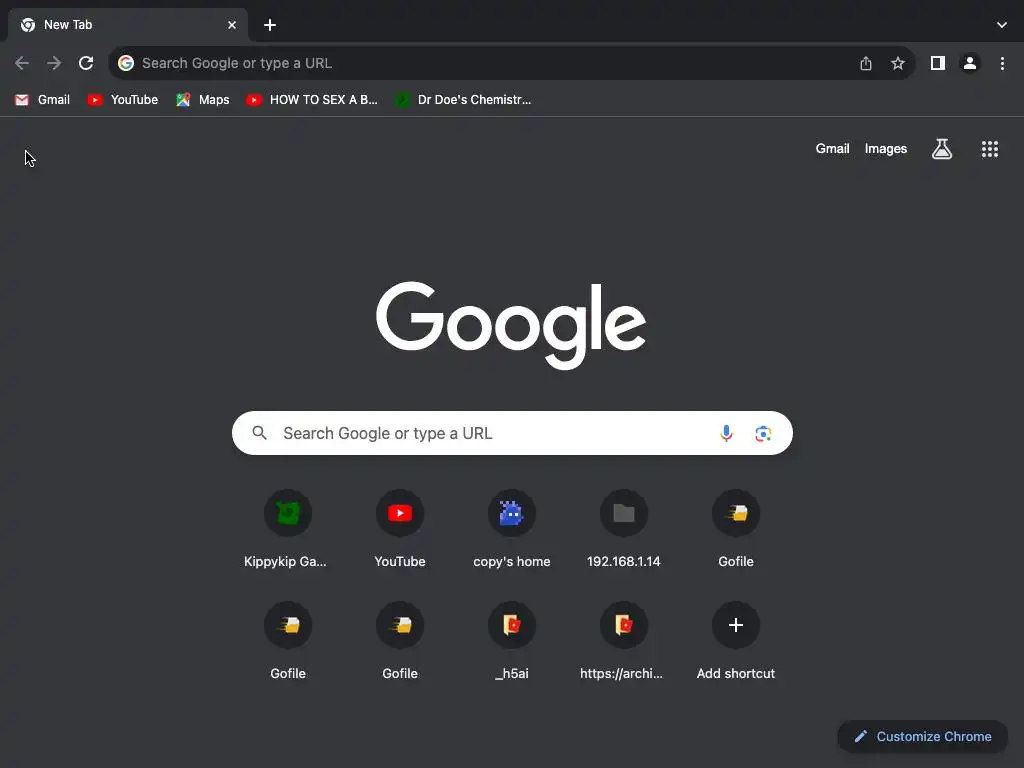1024x768 pixels.
Task: Click the share icon in the address bar
Action: click(866, 63)
